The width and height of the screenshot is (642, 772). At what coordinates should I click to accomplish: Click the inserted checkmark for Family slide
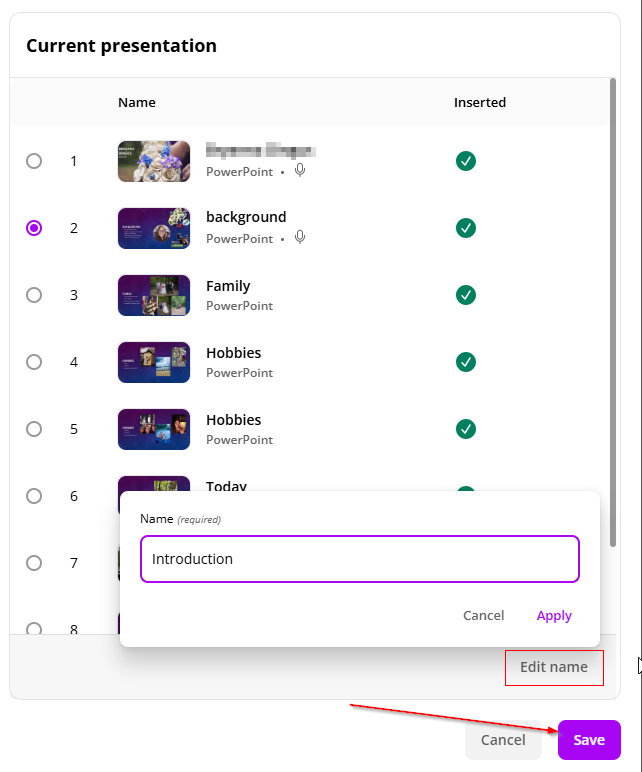pos(466,295)
